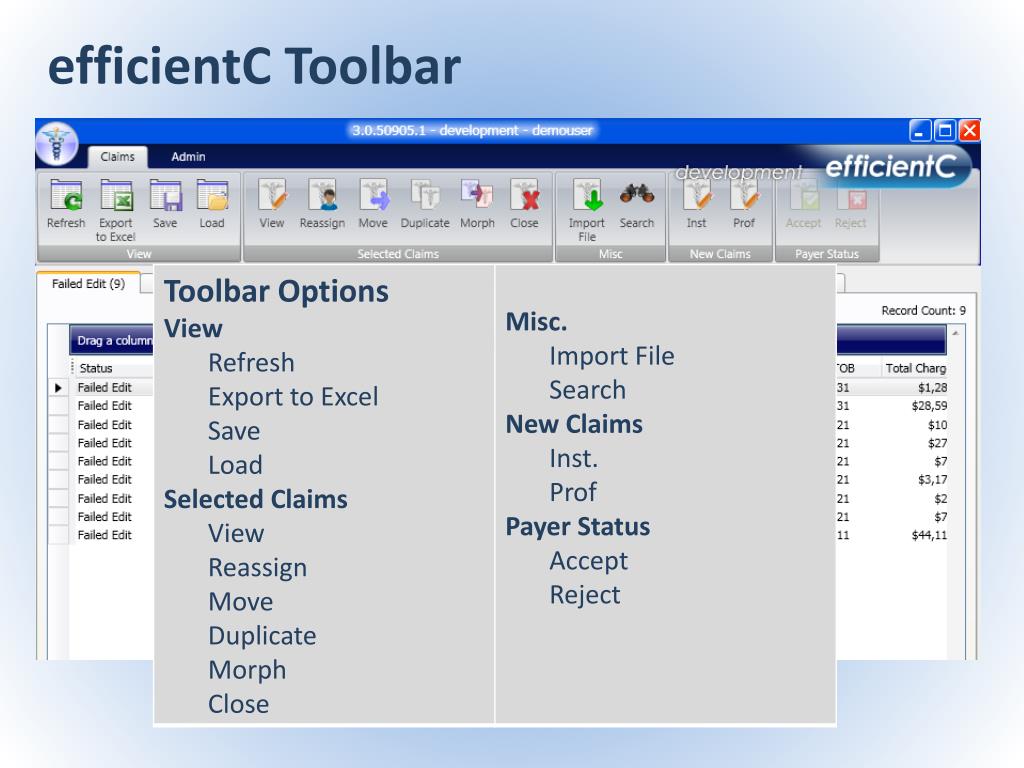The width and height of the screenshot is (1024, 768).
Task: Click the Record Count: 9 label
Action: coord(923,310)
